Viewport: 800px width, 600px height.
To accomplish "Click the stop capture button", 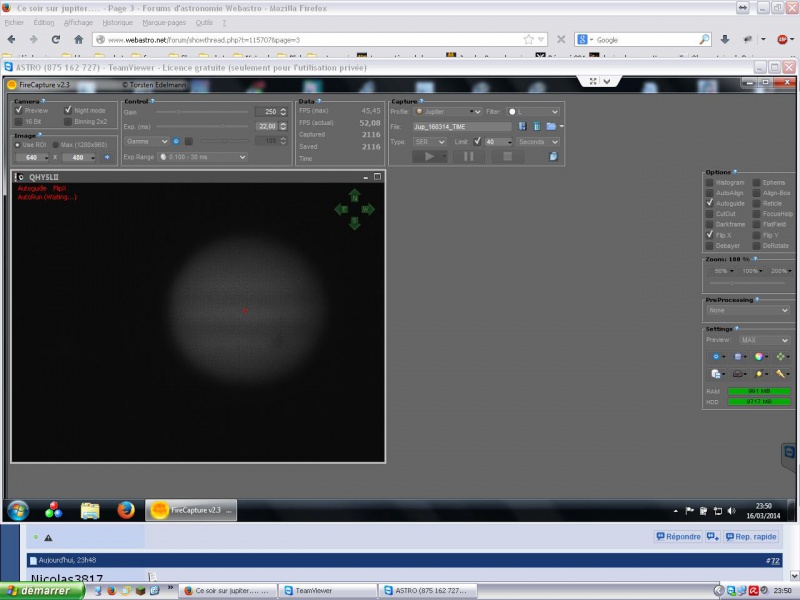I will tap(507, 157).
